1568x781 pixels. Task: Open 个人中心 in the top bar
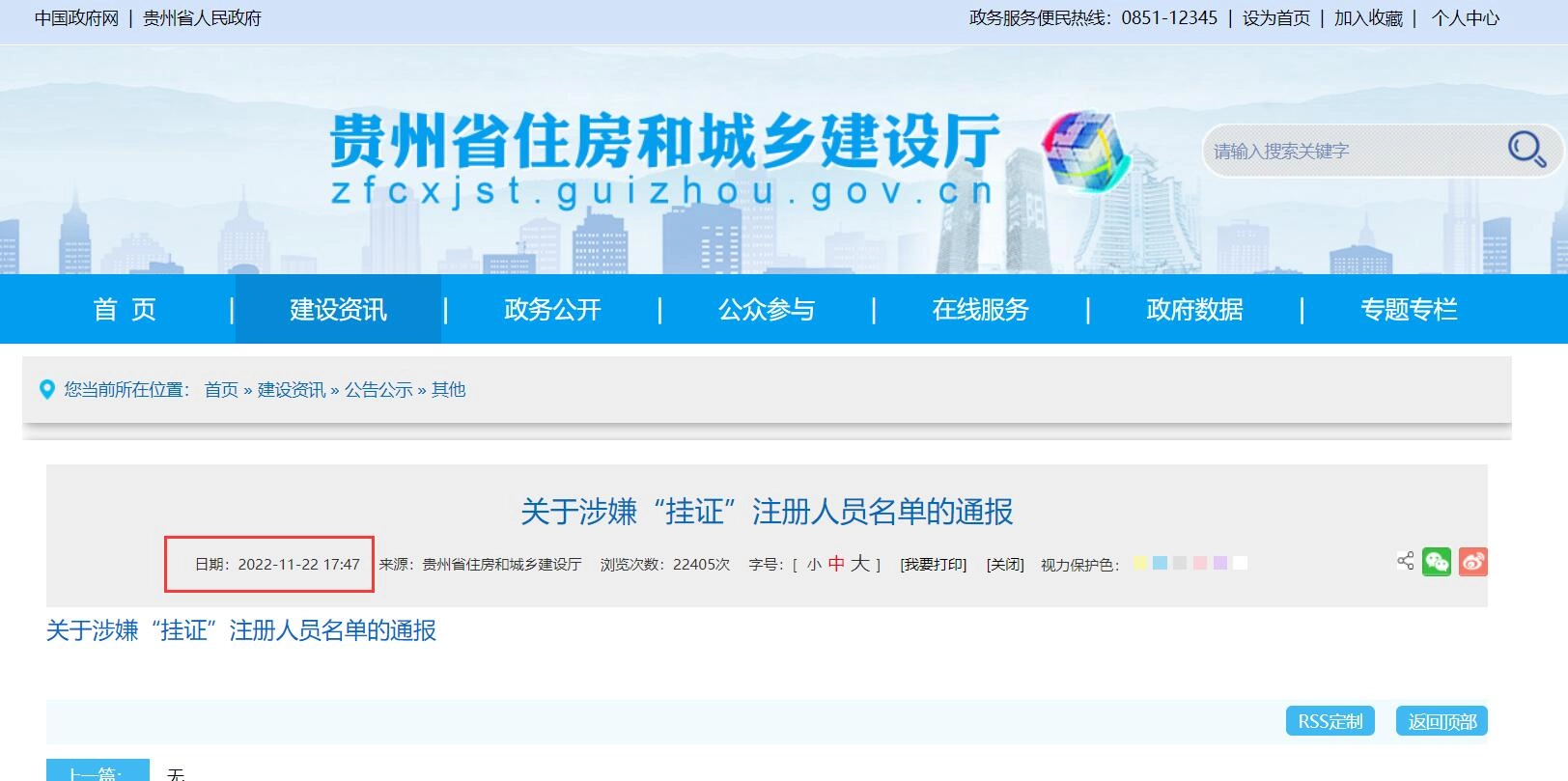pyautogui.click(x=1466, y=18)
